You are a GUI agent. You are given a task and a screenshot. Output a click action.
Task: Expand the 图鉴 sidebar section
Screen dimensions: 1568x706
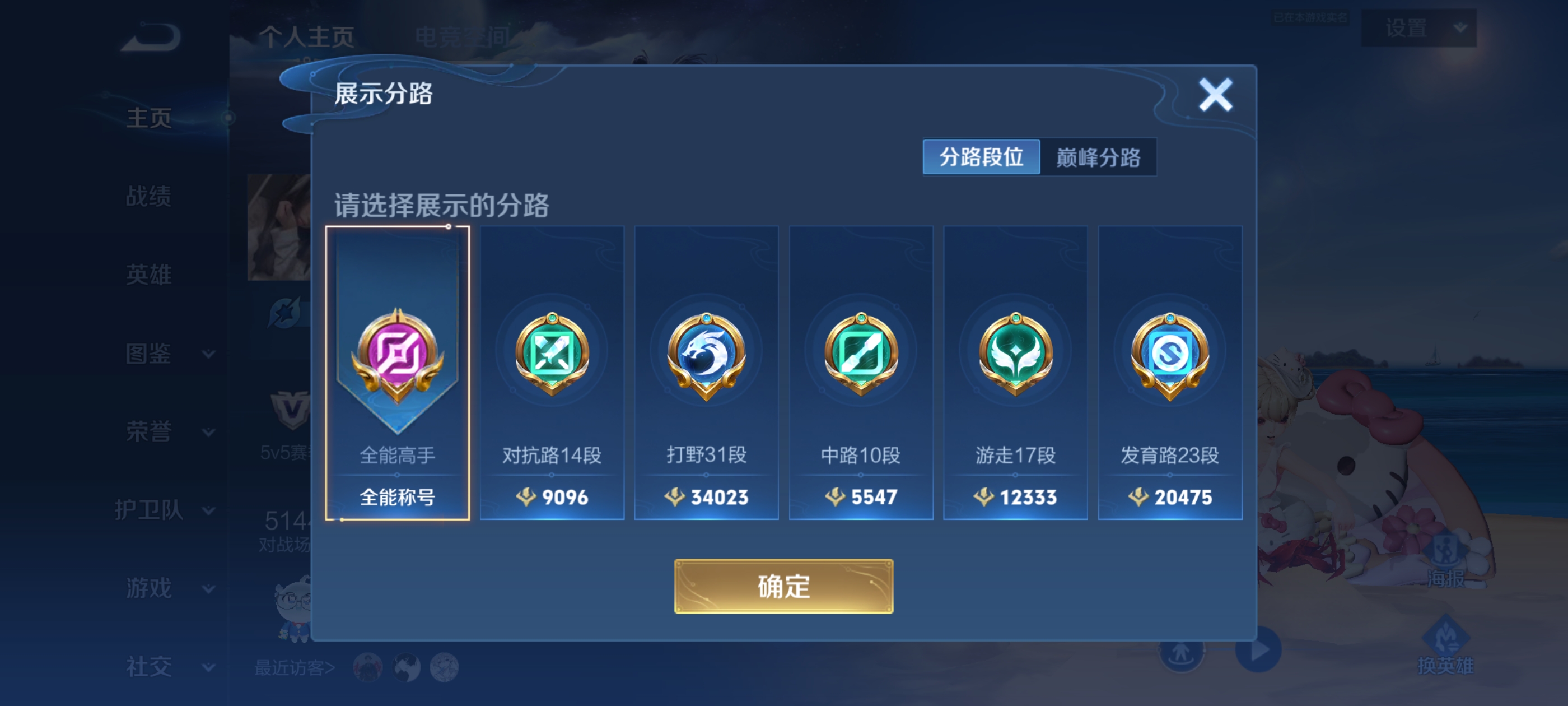pos(168,354)
